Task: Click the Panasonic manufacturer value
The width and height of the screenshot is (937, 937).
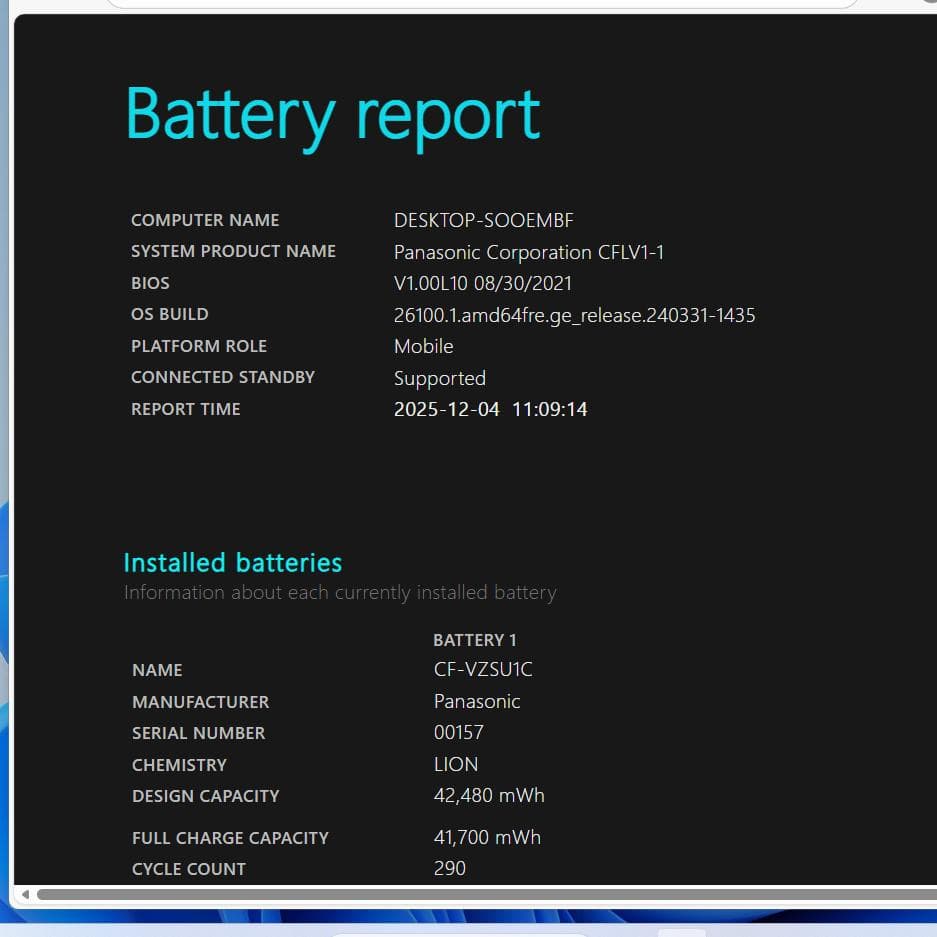Action: (477, 701)
